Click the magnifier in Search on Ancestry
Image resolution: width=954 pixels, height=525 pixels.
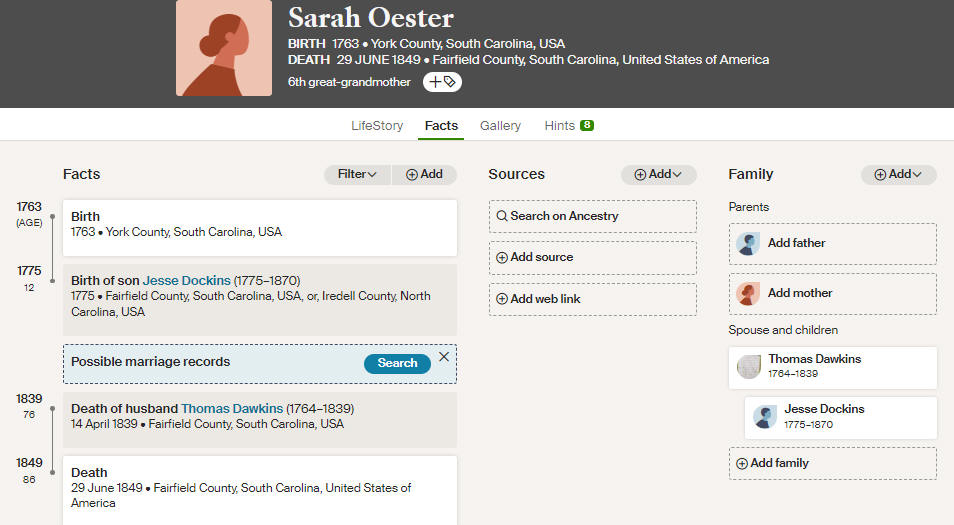(x=502, y=216)
